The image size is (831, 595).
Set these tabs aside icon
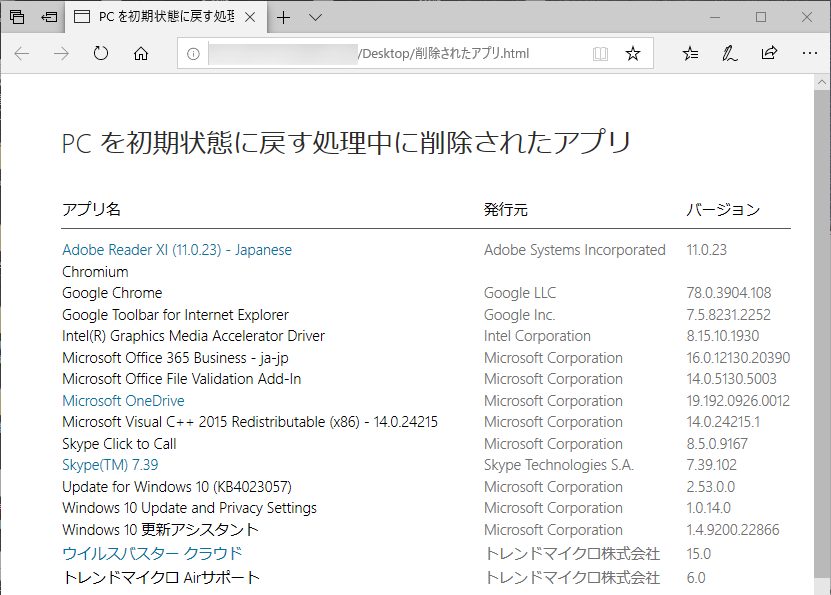click(49, 17)
